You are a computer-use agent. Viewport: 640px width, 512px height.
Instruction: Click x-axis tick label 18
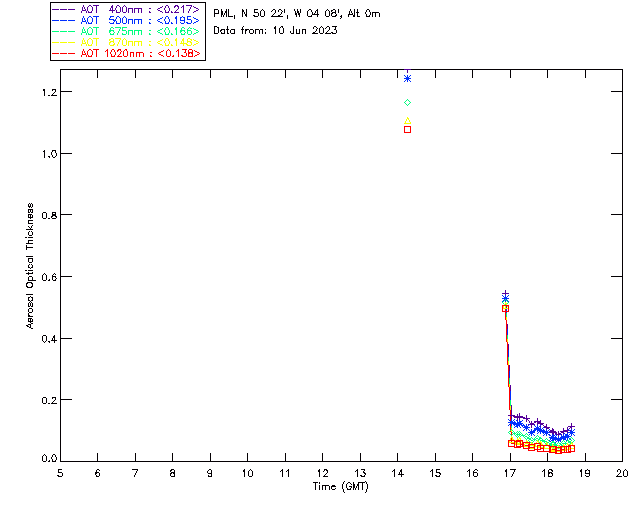547,473
